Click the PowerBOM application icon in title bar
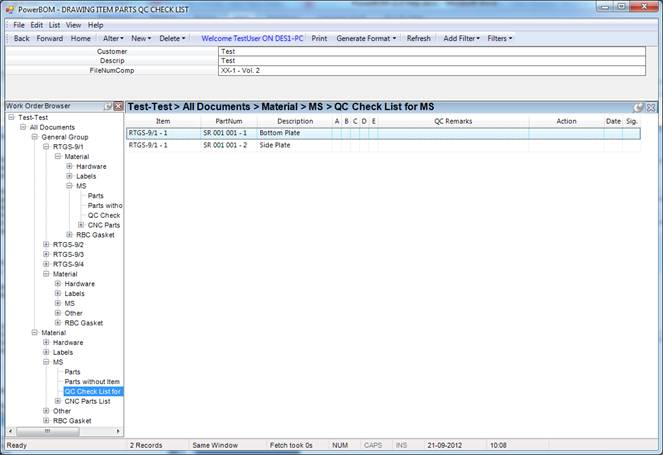Viewport: 663px width, 455px height. (x=9, y=8)
